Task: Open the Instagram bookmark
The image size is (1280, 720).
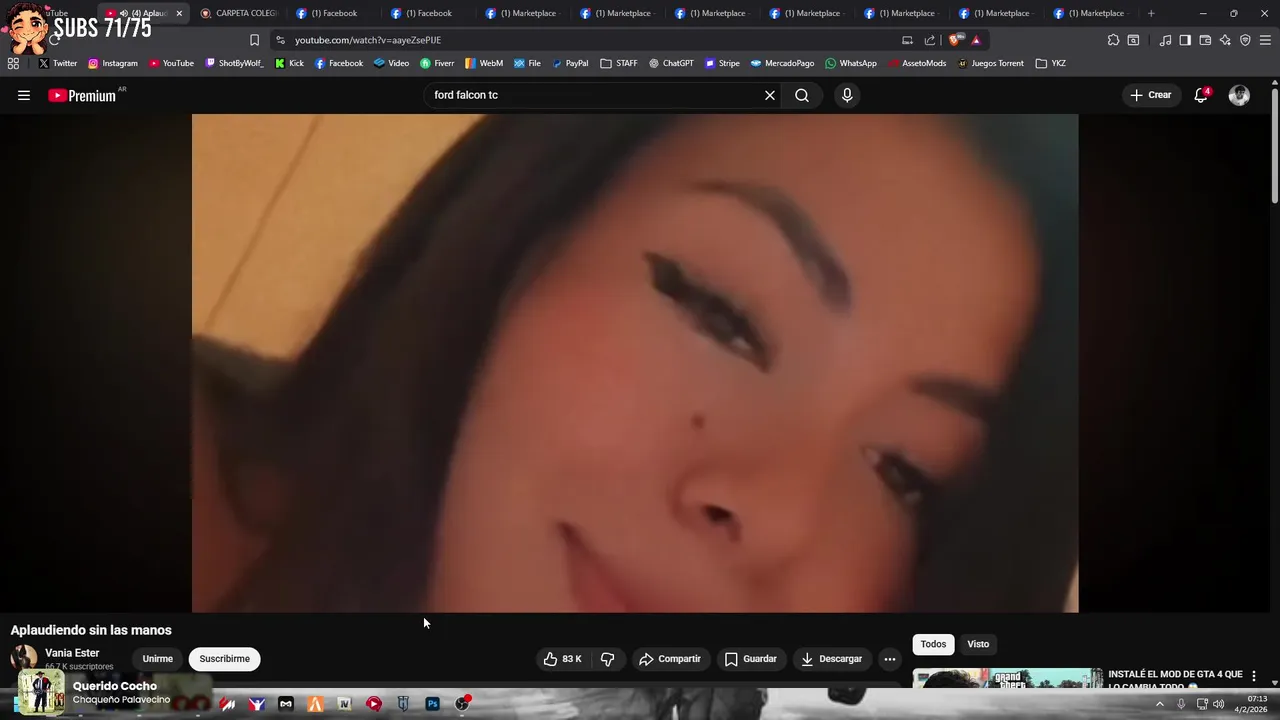Action: (113, 63)
